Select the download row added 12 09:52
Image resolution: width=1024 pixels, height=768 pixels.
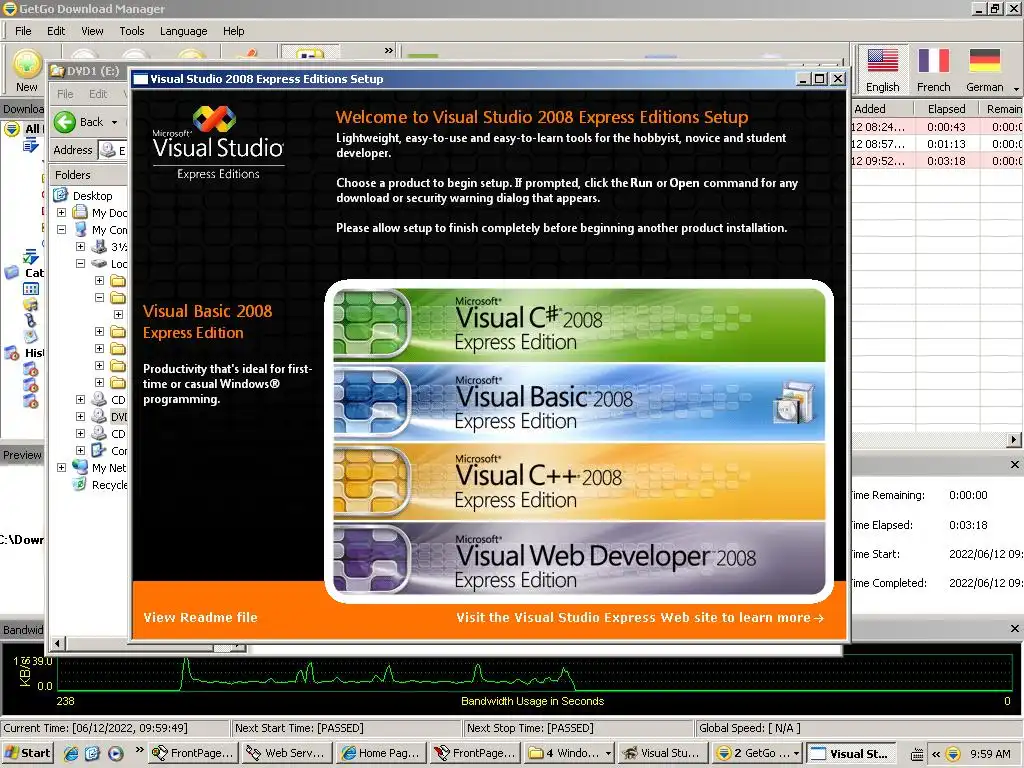(936, 161)
